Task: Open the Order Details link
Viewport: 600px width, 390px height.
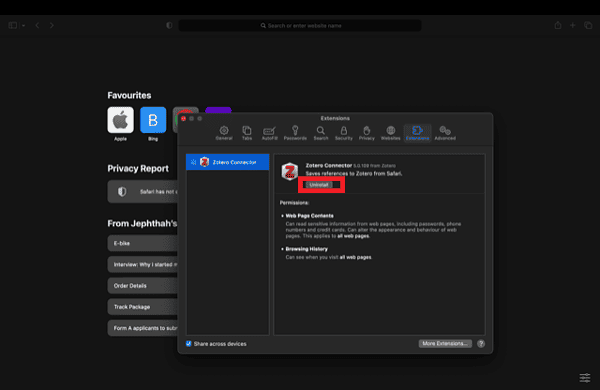Action: (x=142, y=286)
